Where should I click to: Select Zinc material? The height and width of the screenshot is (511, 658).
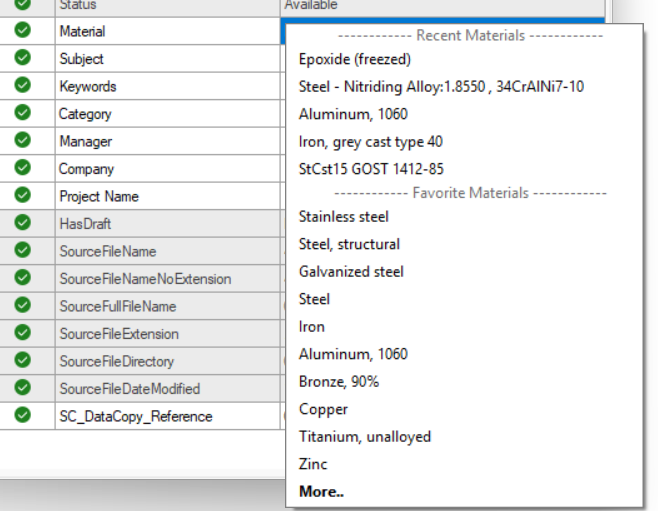coord(313,464)
